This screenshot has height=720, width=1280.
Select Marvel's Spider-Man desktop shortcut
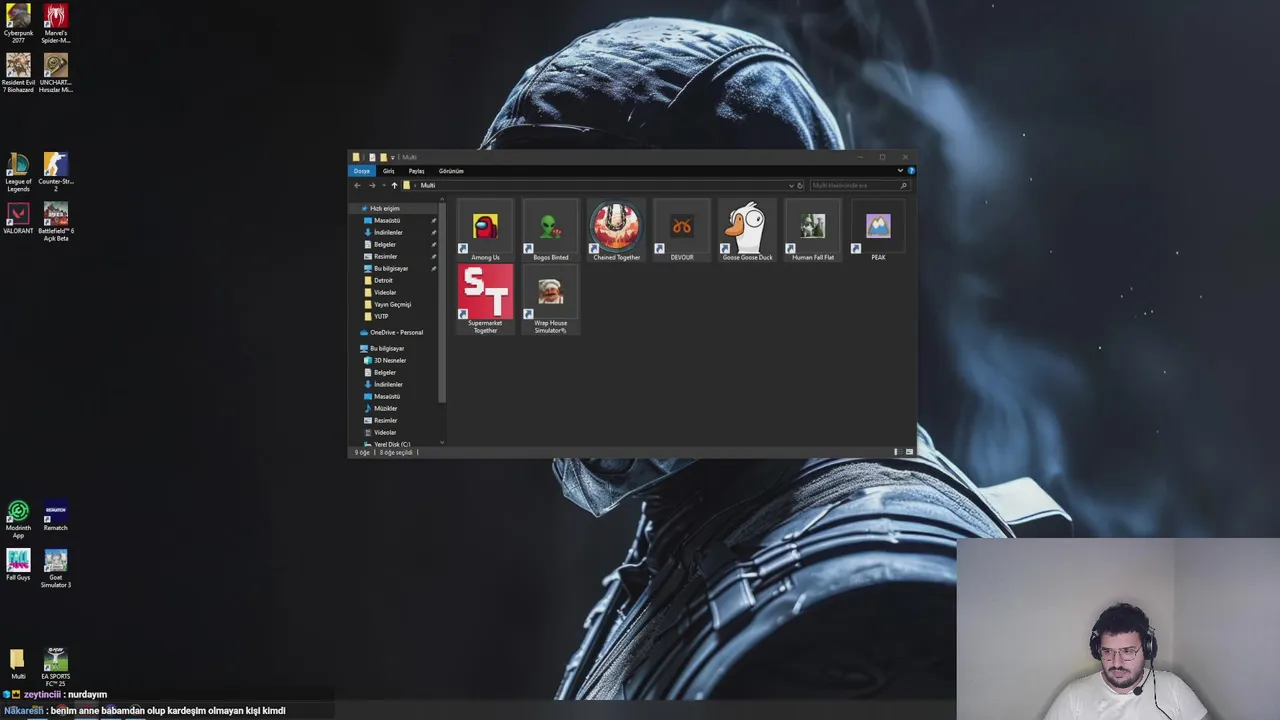(x=56, y=24)
